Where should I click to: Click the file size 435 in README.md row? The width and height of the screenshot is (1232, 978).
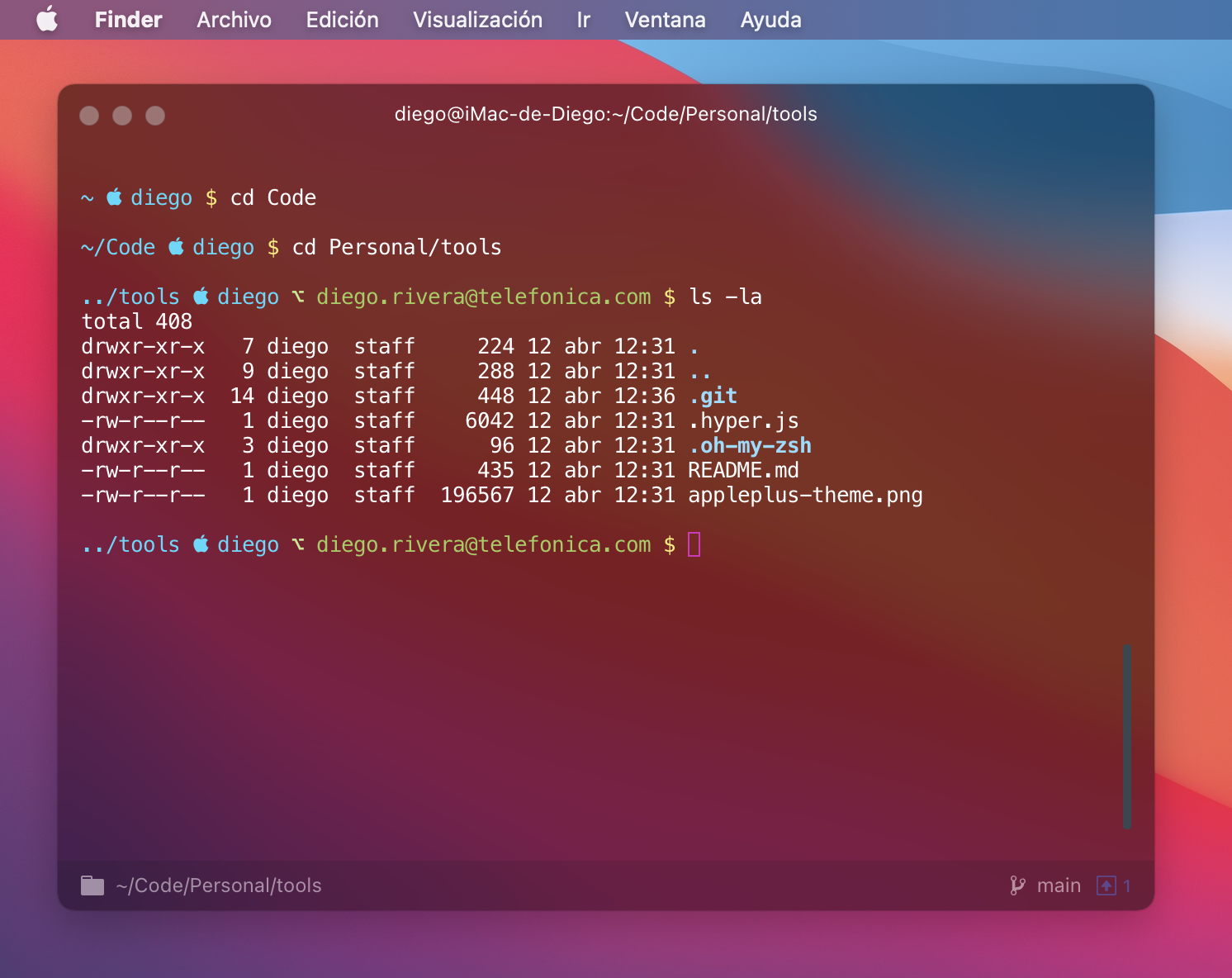tap(495, 471)
